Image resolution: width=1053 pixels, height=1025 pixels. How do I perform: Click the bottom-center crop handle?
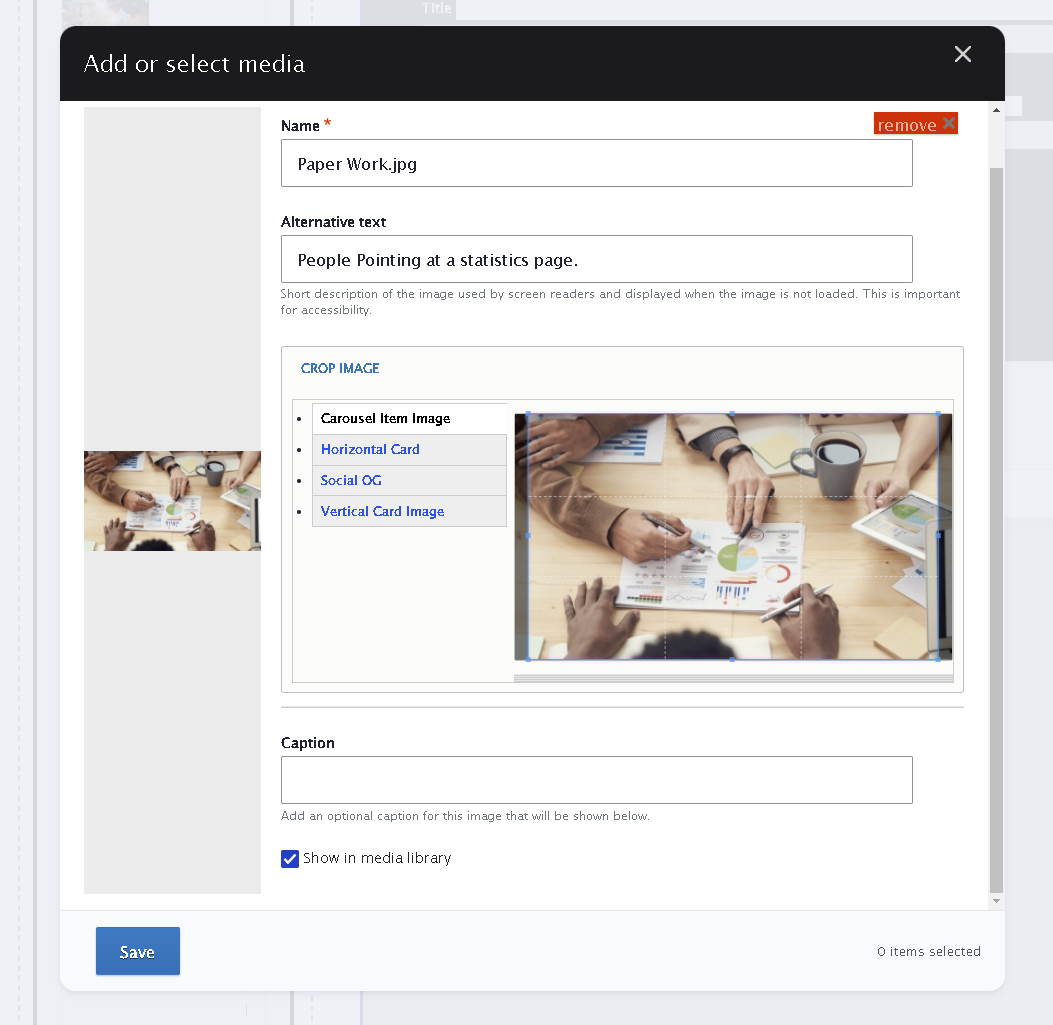click(x=732, y=660)
